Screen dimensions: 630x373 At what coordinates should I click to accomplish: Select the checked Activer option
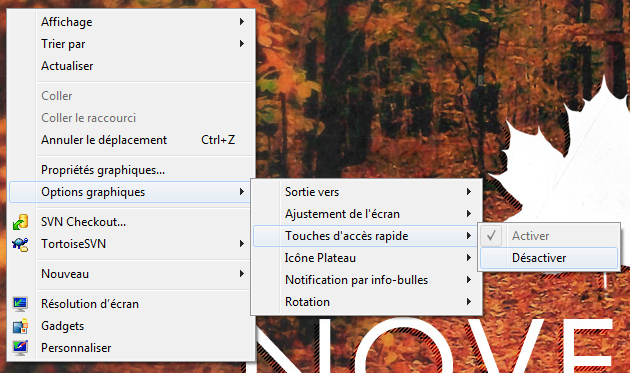coord(549,236)
